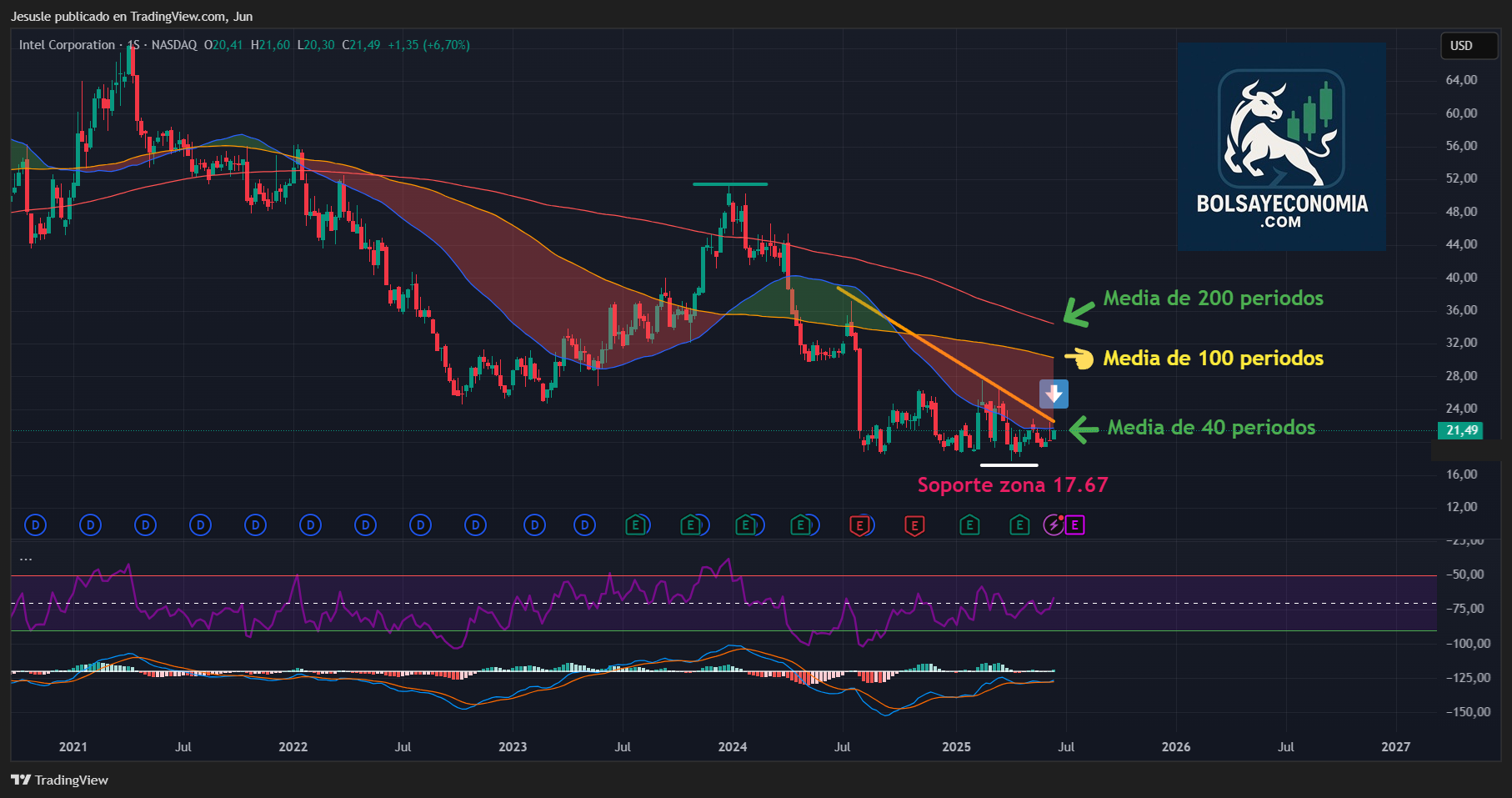
Task: Select the 'Media de 40 periodos' label
Action: (1211, 428)
